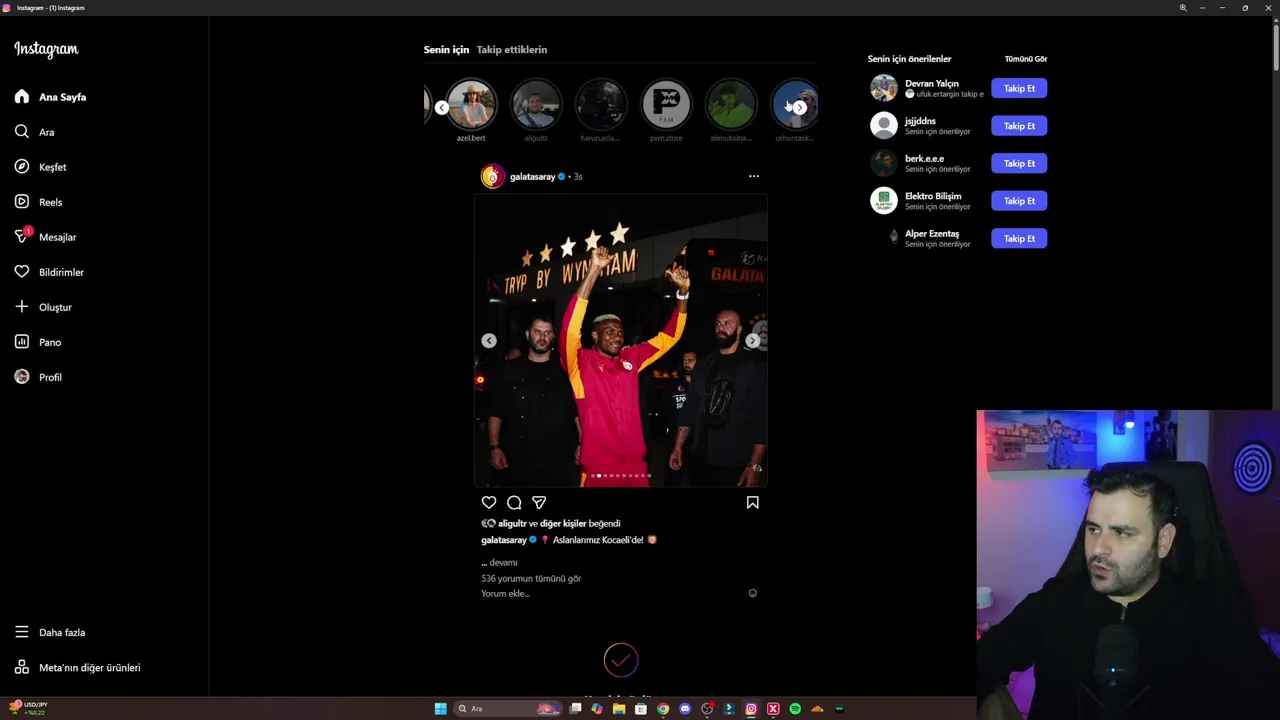Open Meta'nın diğer ürünleri menu

point(77,667)
